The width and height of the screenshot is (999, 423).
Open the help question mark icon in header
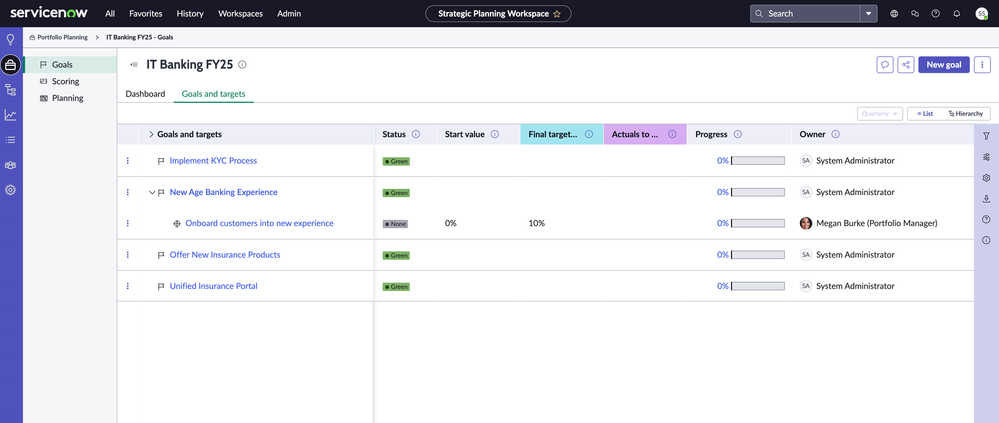tap(936, 14)
